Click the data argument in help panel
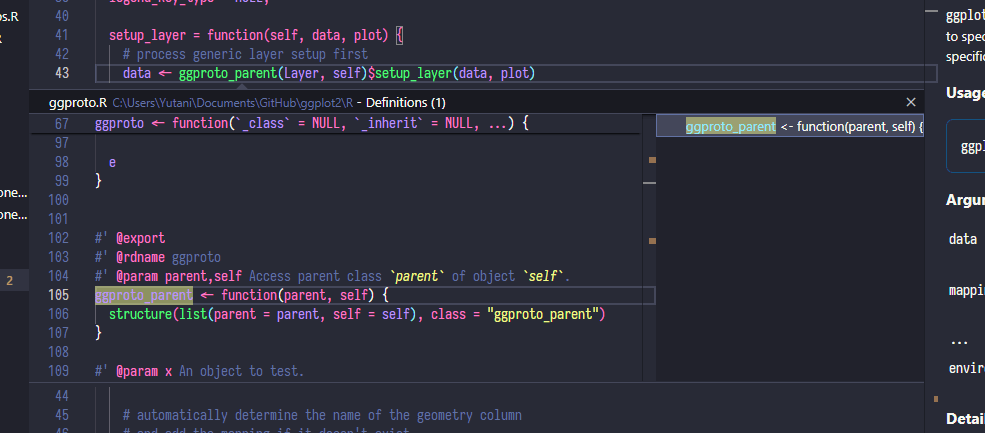The image size is (985, 433). coord(963,240)
